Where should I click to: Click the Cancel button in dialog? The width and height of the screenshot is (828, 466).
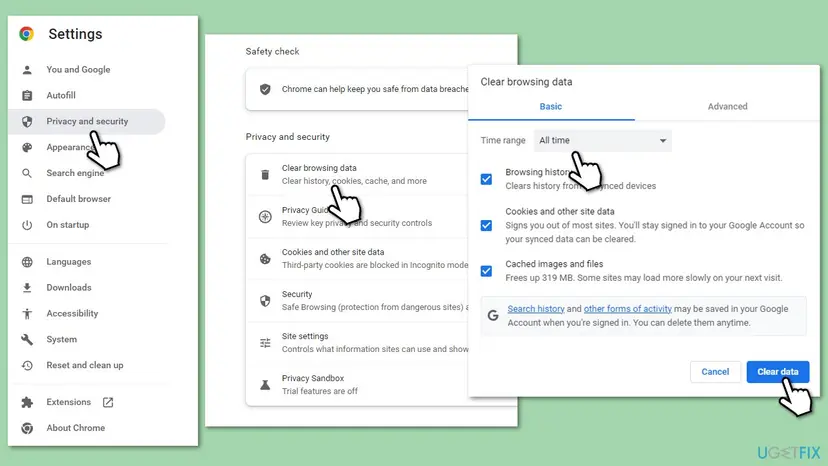click(715, 372)
